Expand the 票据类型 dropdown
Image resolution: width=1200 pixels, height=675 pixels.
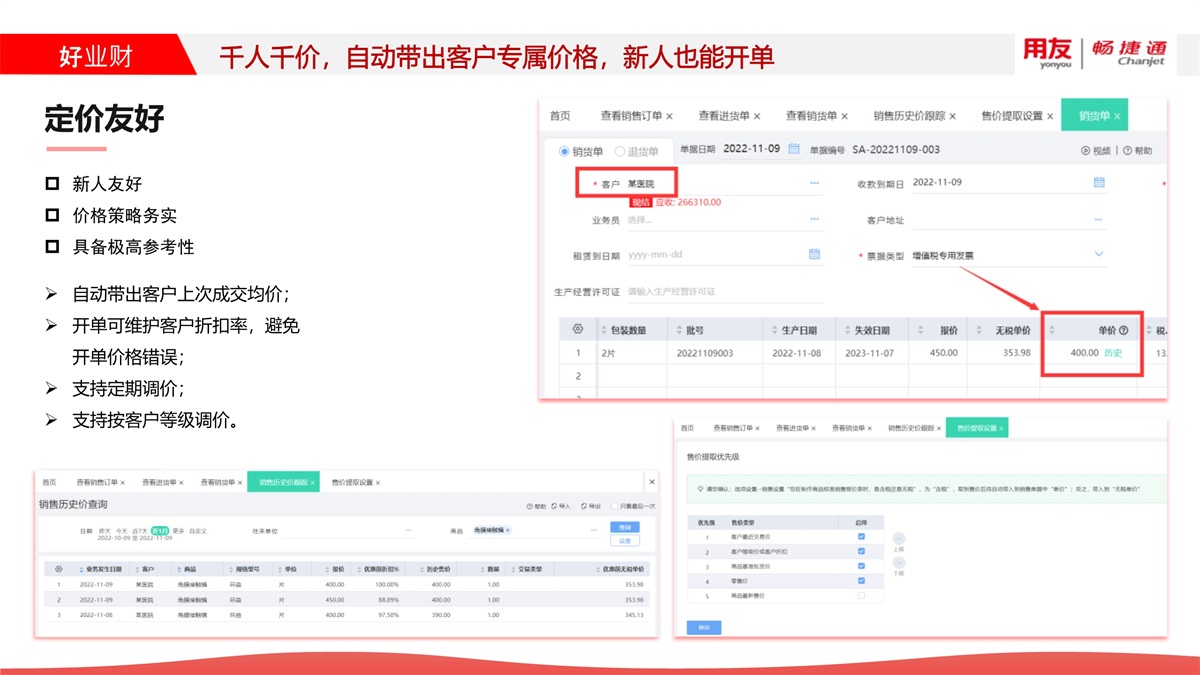coord(1099,255)
